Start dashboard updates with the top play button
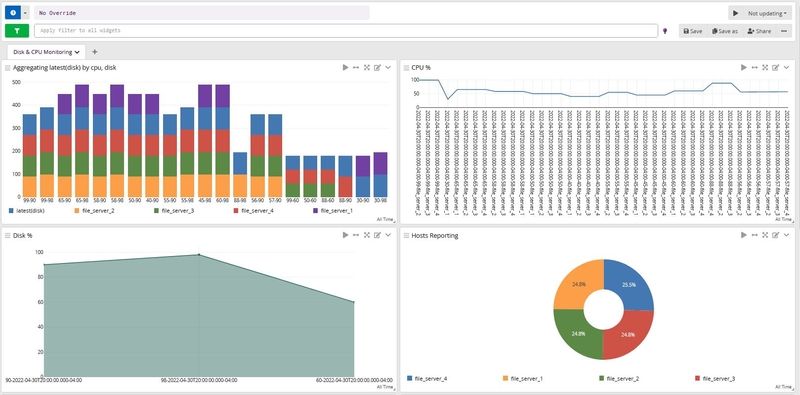Screen dimensions: 800x395 click(735, 13)
